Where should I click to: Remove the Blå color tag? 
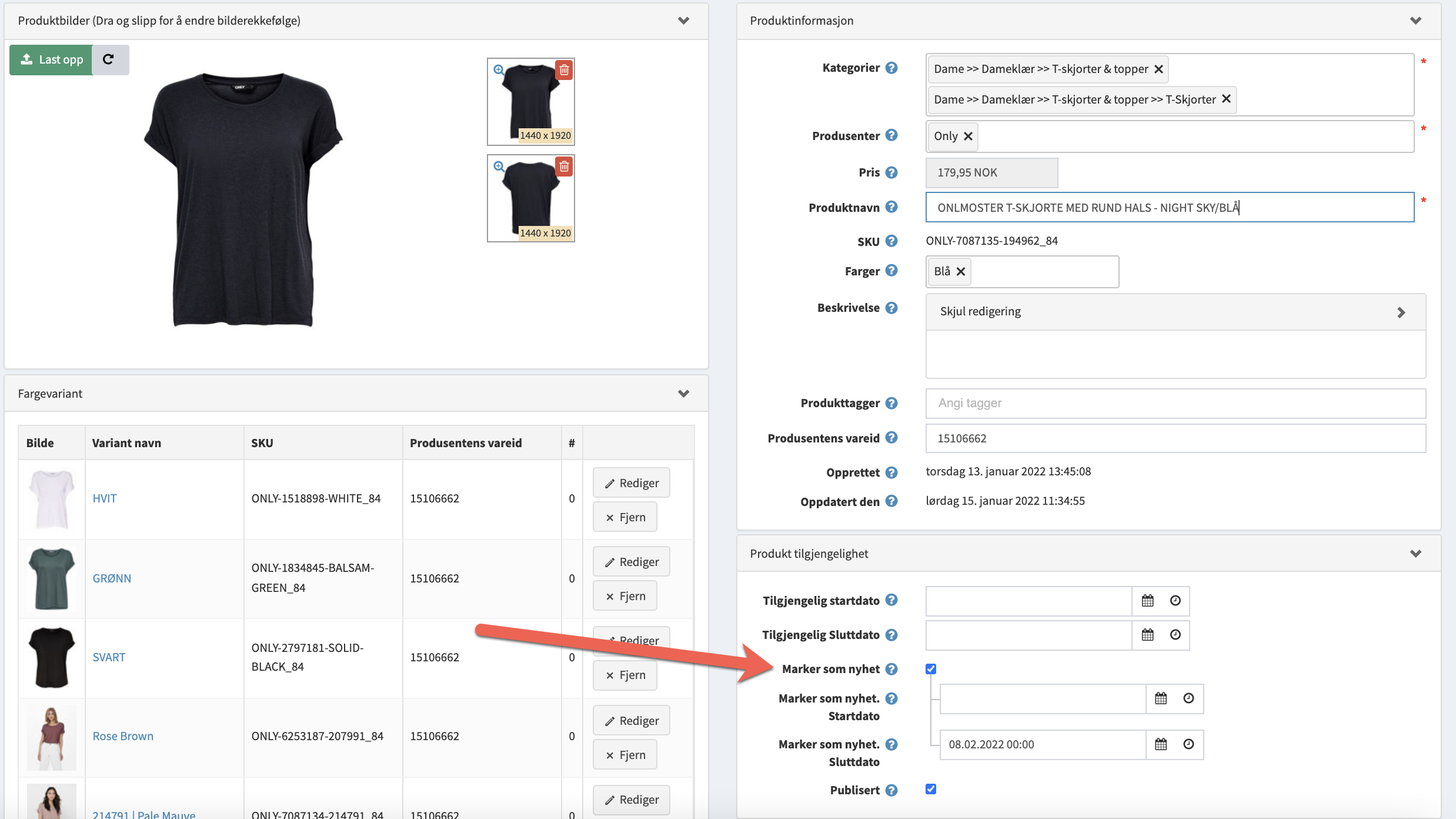[961, 272]
